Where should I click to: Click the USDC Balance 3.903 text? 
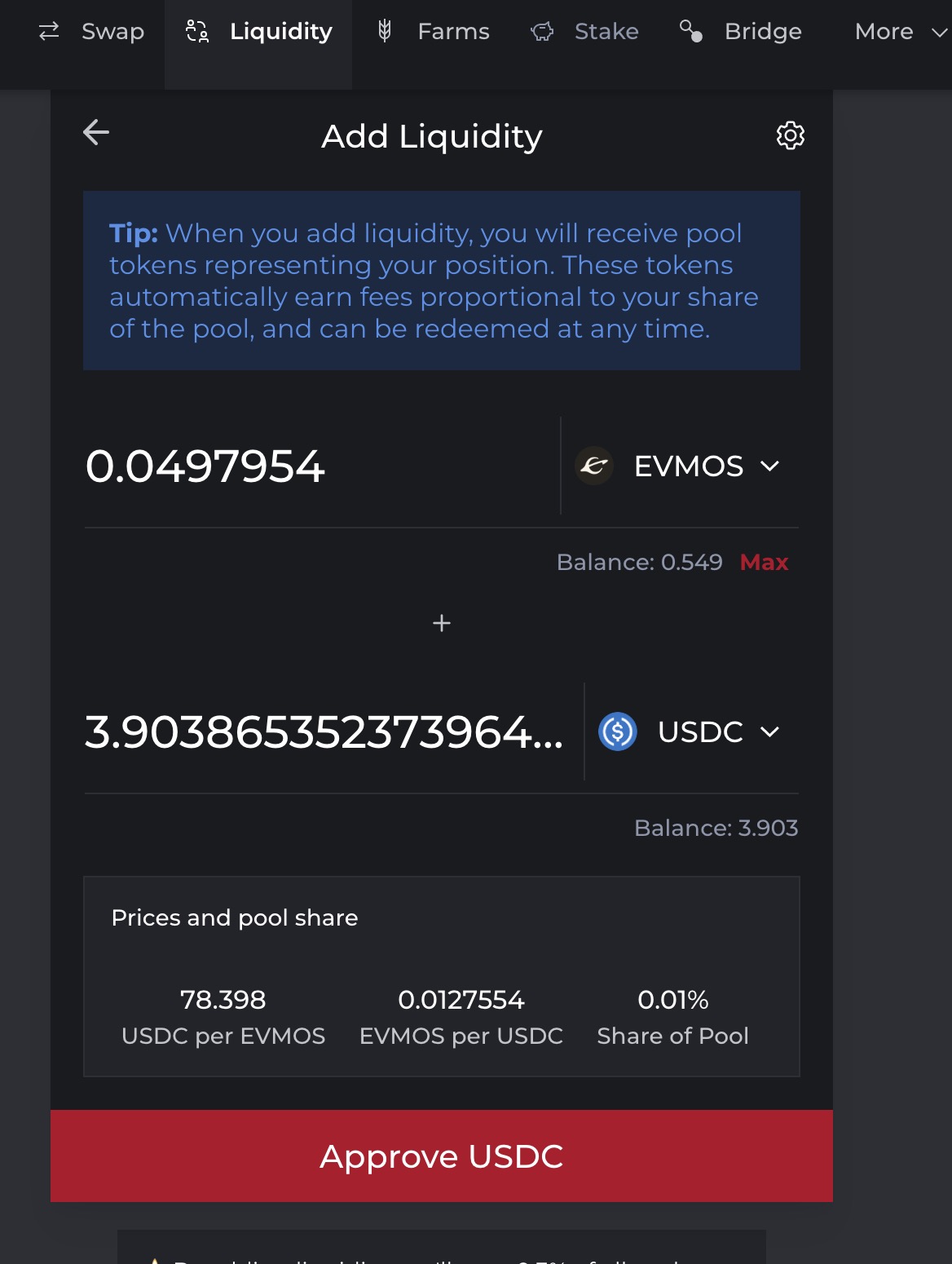click(x=716, y=828)
